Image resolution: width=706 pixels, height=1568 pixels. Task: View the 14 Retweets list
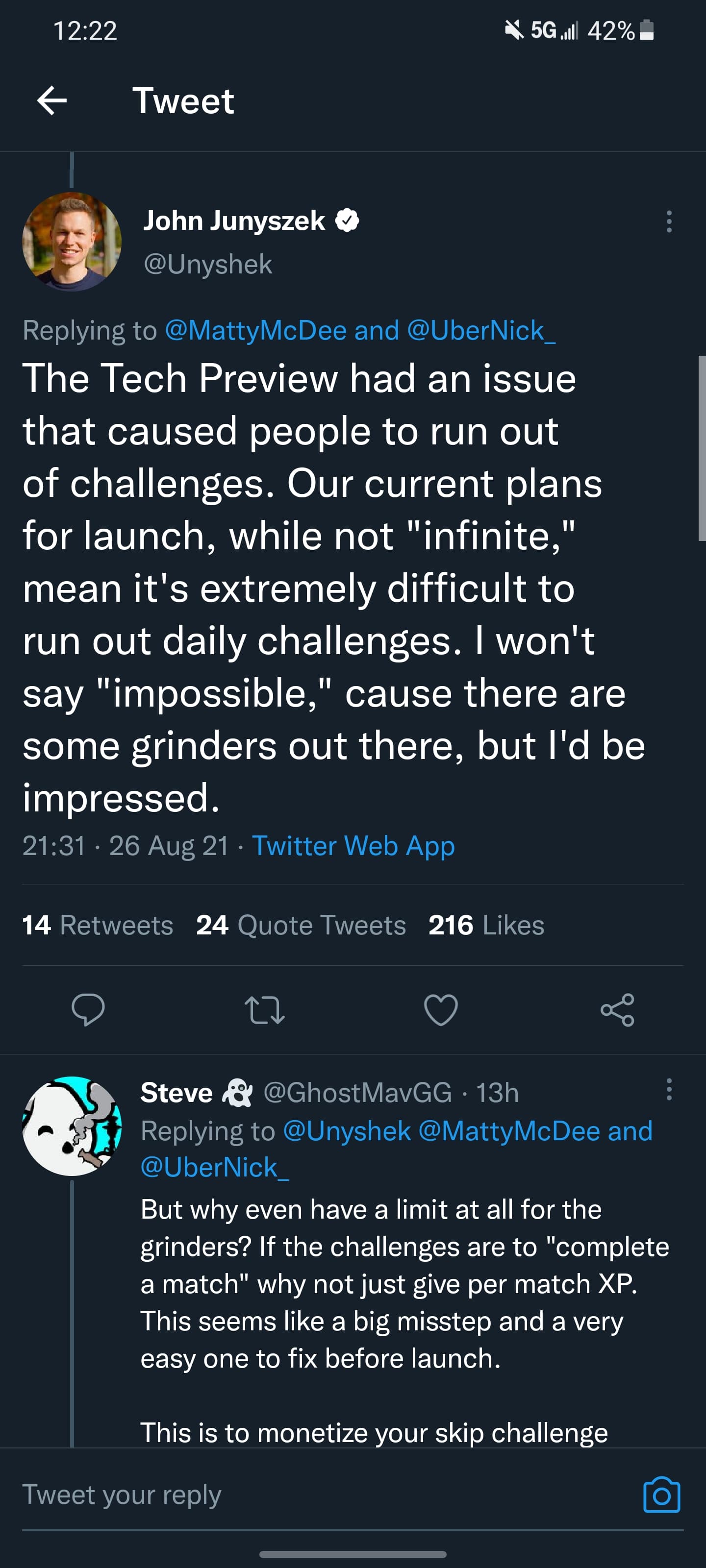click(98, 925)
